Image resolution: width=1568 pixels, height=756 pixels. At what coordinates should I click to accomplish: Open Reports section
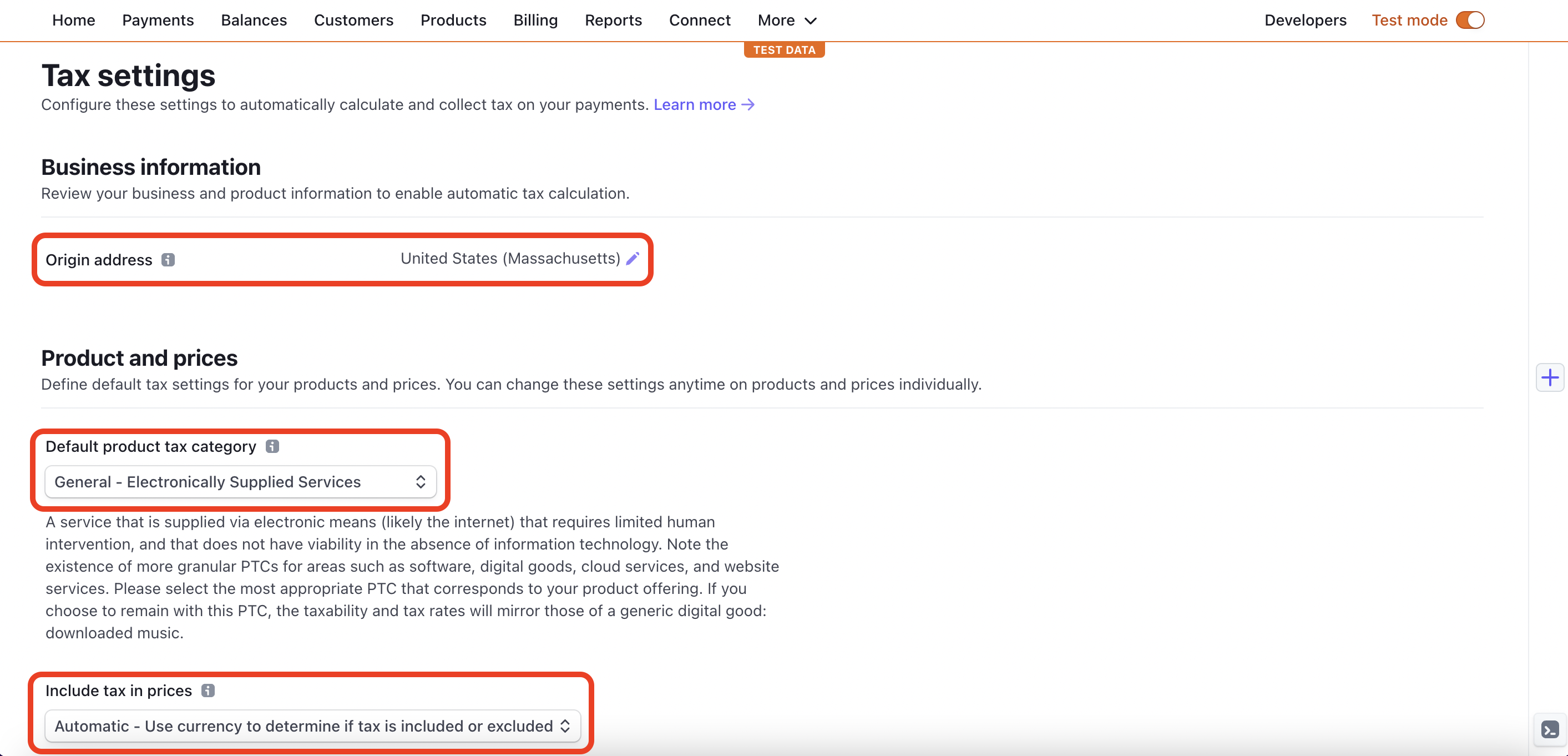[613, 20]
